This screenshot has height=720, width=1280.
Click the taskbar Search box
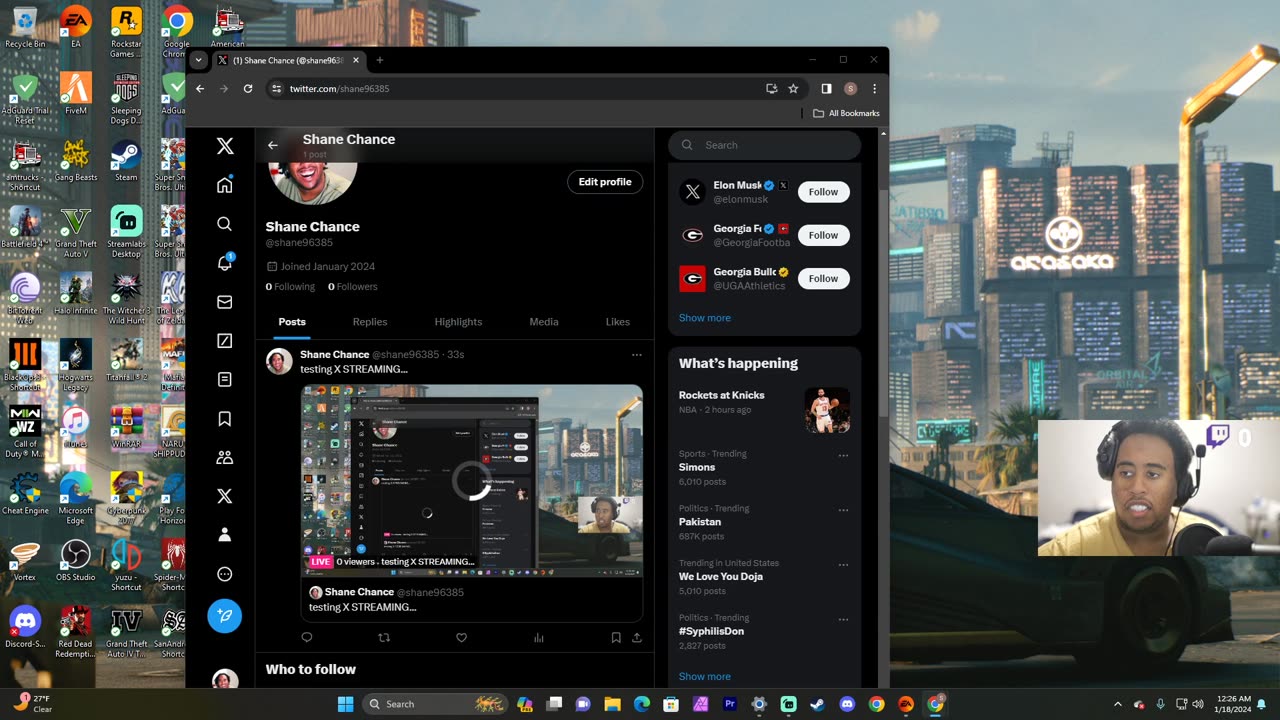(434, 704)
